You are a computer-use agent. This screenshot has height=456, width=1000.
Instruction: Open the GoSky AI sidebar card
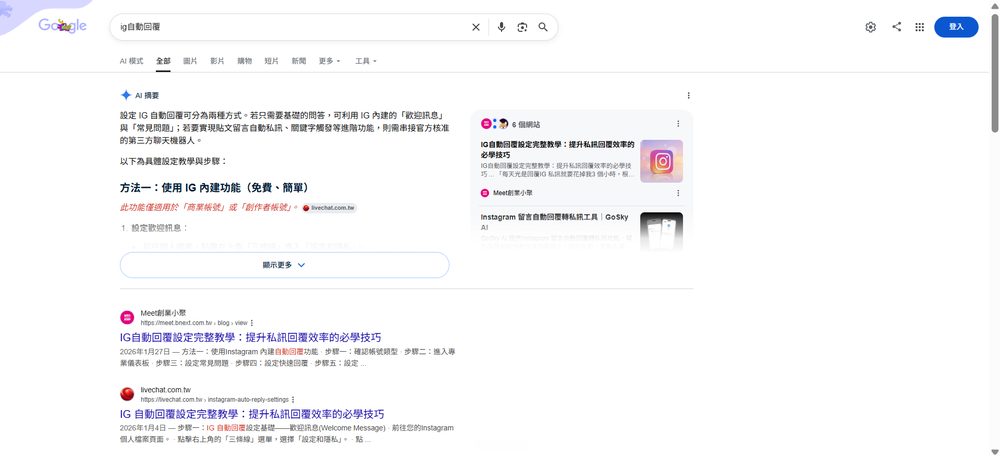[x=554, y=222]
